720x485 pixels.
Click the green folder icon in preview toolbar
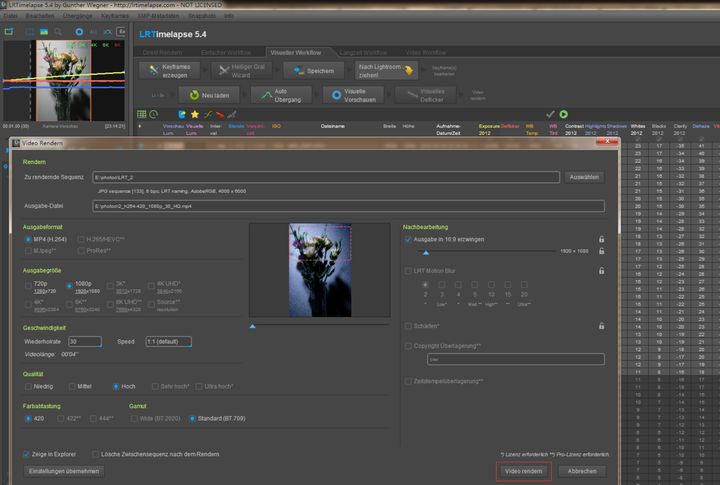[9, 32]
